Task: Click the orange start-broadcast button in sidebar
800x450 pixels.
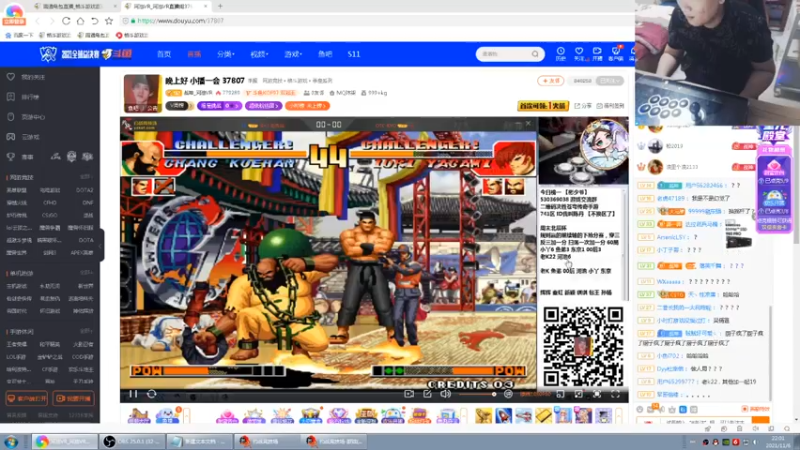Action: click(73, 398)
